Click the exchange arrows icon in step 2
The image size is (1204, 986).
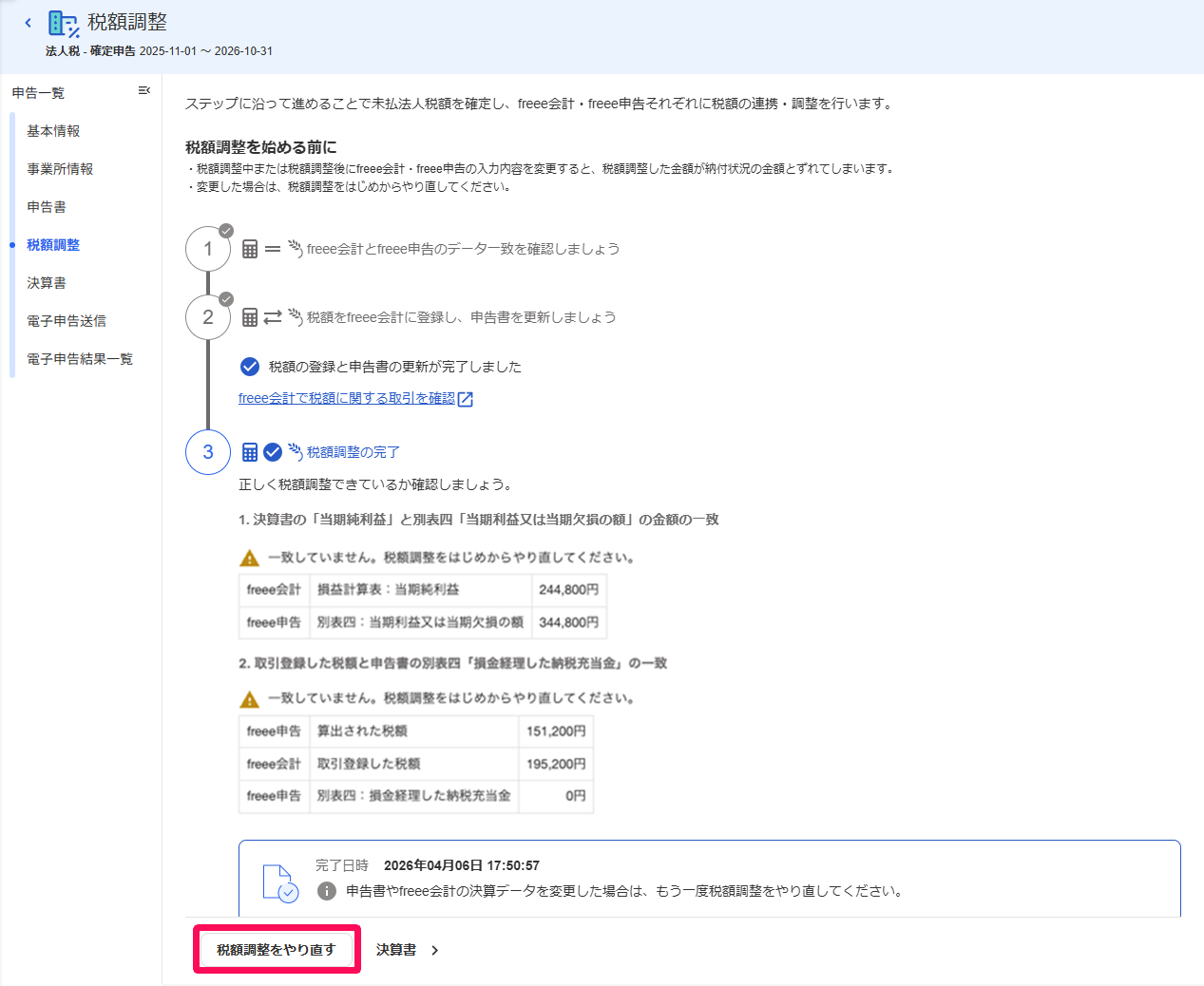273,317
